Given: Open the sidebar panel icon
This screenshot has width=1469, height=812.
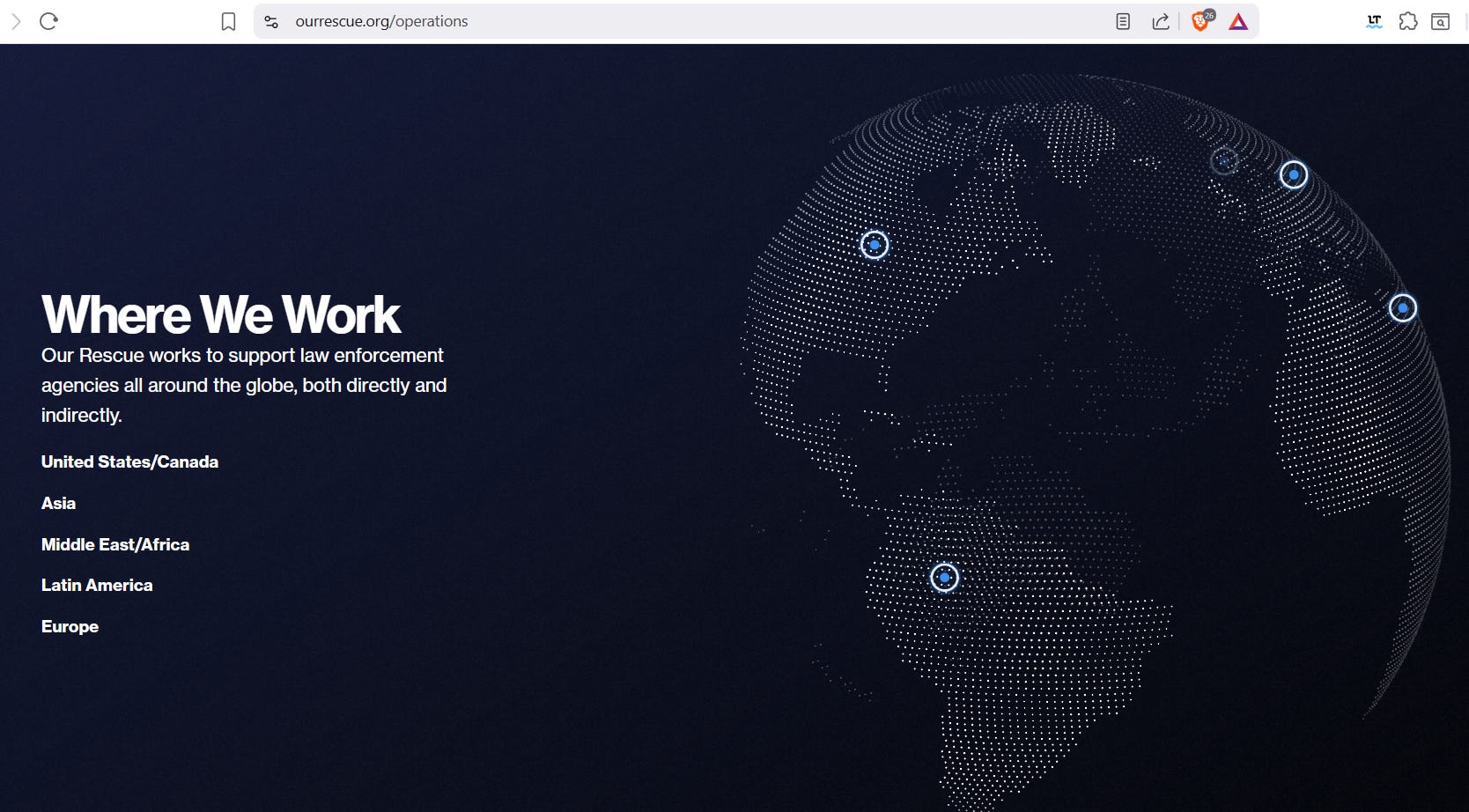Looking at the screenshot, I should pos(1441,21).
